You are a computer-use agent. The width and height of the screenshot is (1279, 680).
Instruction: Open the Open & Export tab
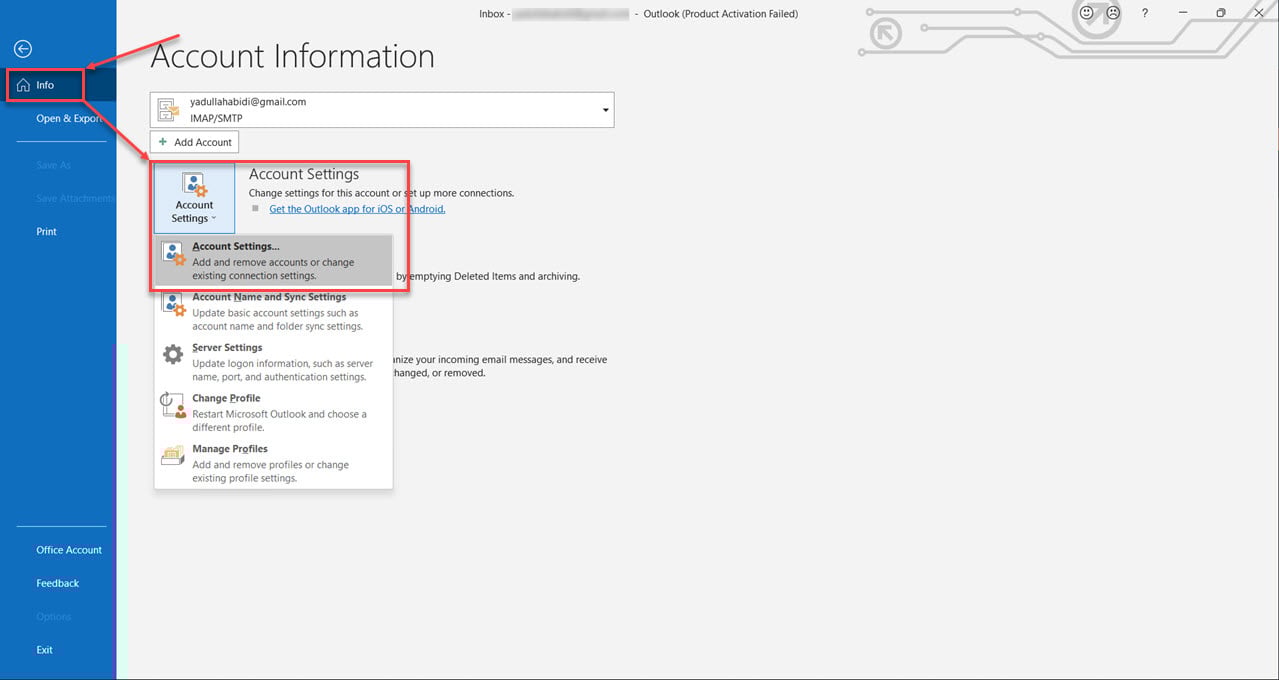[x=69, y=118]
